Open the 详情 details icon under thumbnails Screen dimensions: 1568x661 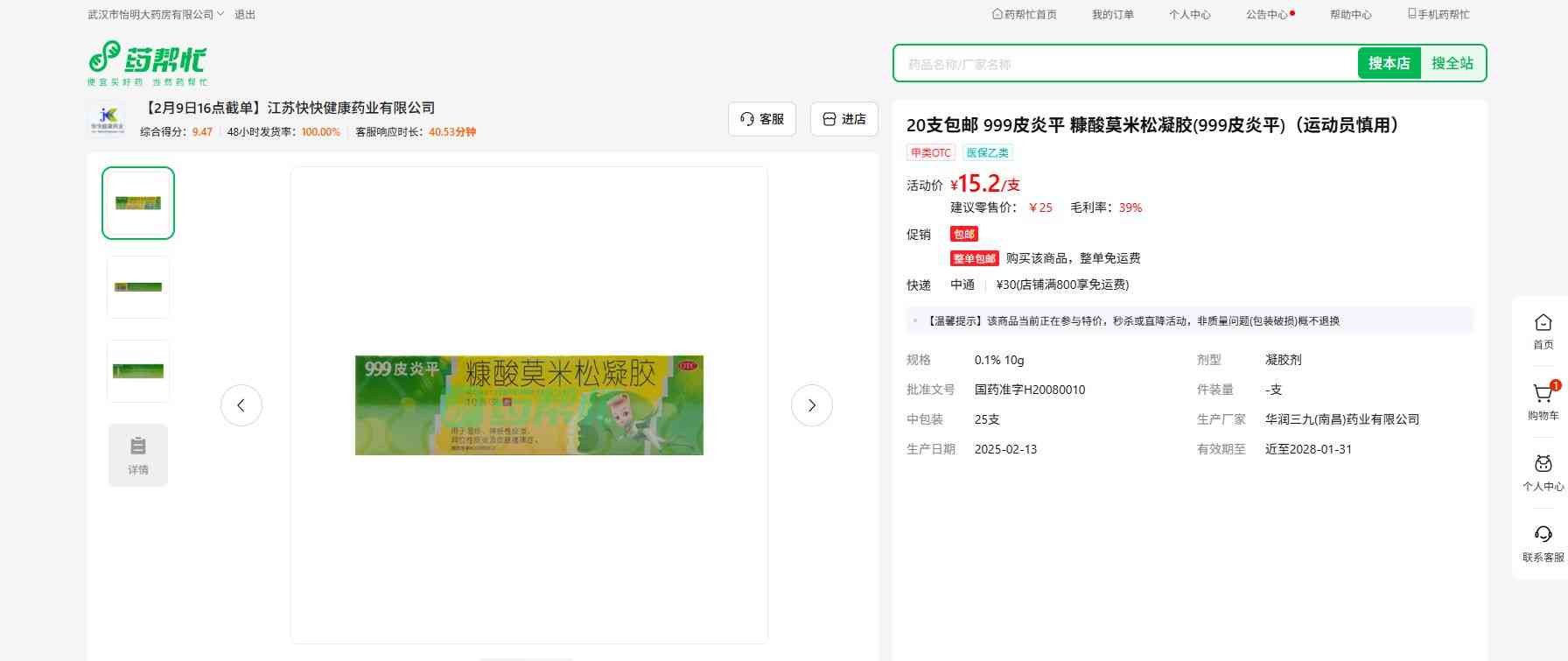[138, 454]
